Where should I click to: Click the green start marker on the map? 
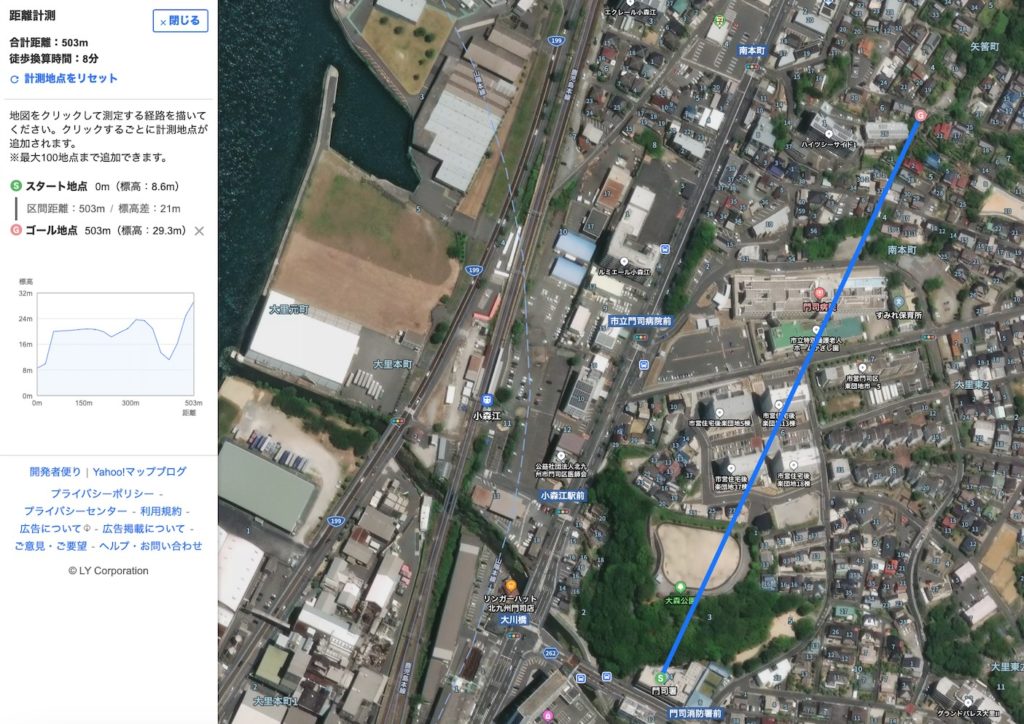pos(661,678)
